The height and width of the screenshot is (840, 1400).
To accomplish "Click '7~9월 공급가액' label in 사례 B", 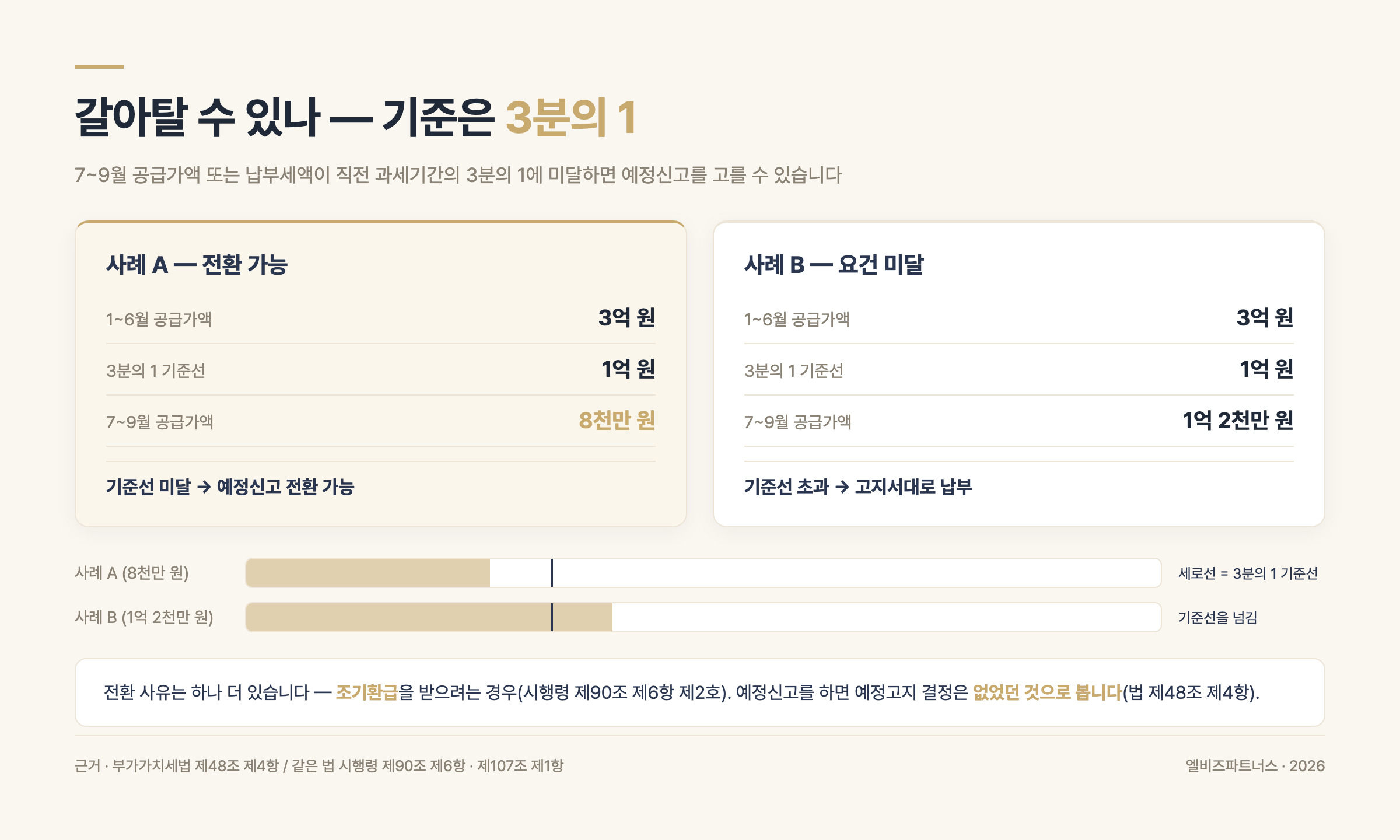I will click(x=798, y=422).
